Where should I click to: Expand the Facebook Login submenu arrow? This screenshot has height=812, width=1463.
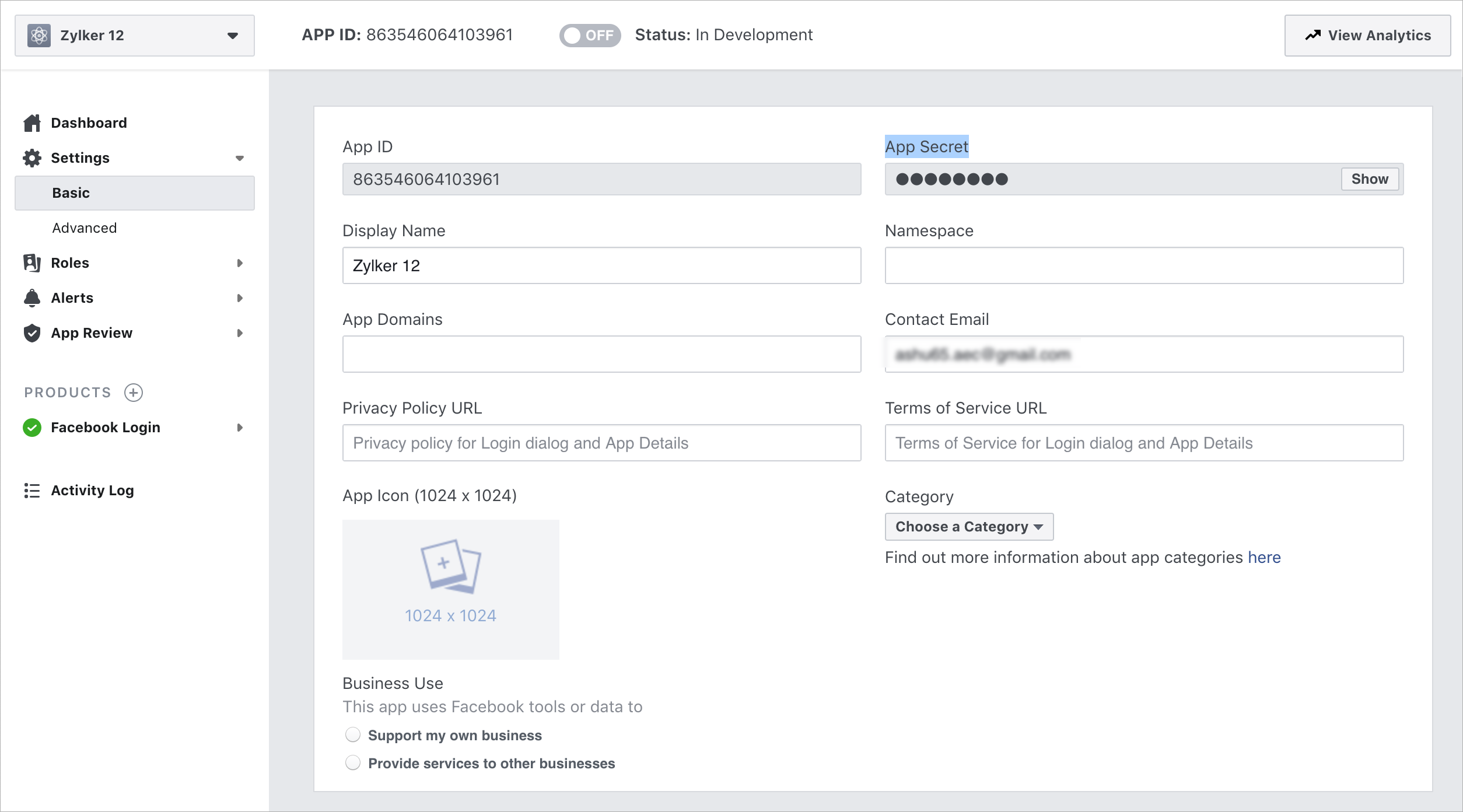coord(240,428)
